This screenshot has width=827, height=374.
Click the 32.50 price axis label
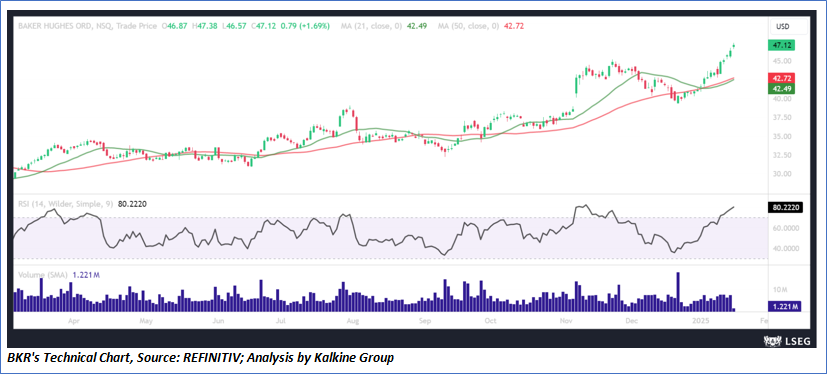[782, 155]
